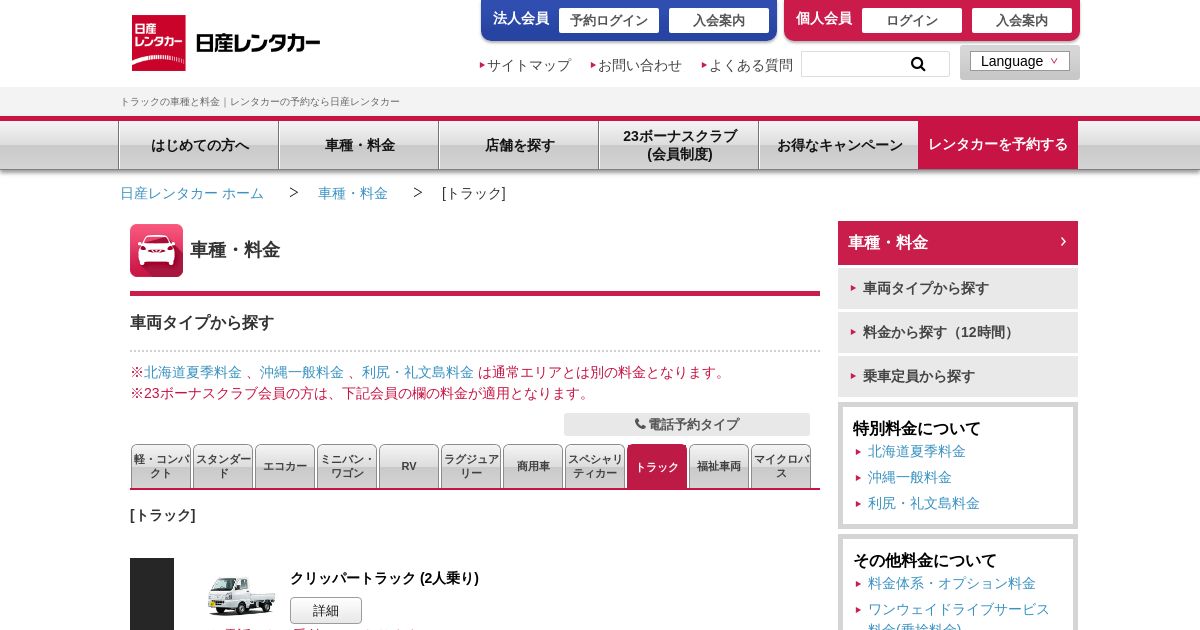The image size is (1200, 630).
Task: Select the スペシャリティカー tab
Action: 595,466
